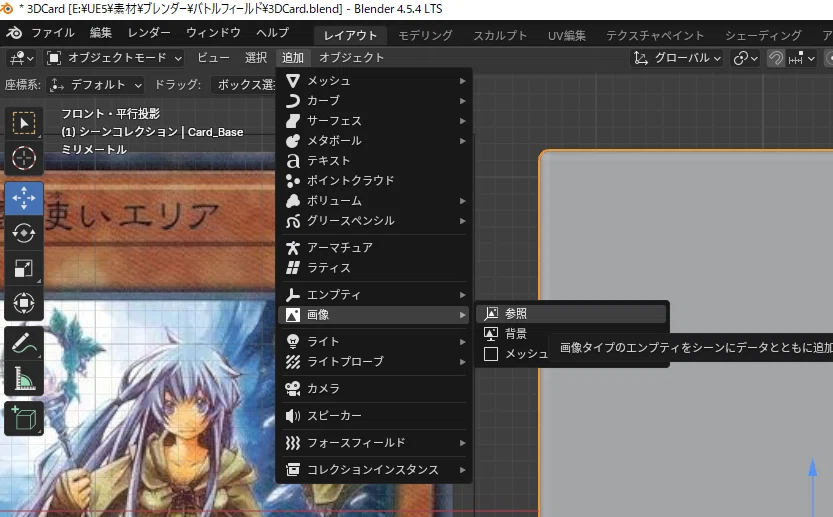Open the オブジェクトモード mode dropdown
Viewport: 833px width, 517px height.
click(114, 58)
